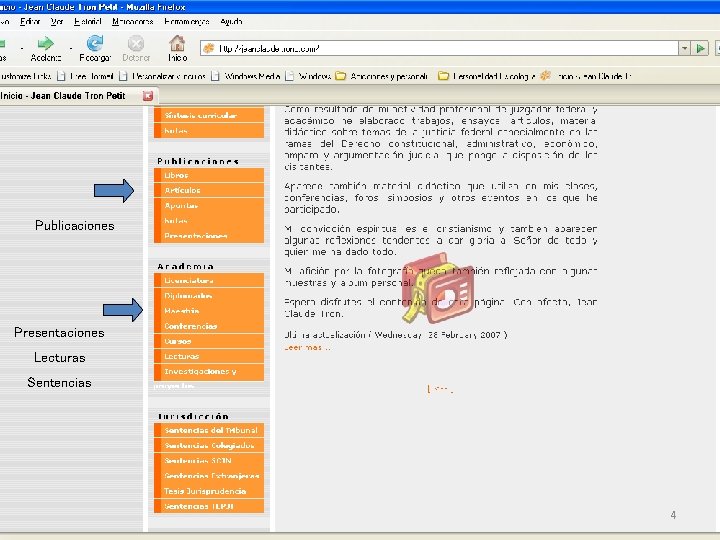This screenshot has width=720, height=540.
Task: Open the Tesis Jurisprudencia link
Action: click(x=209, y=491)
